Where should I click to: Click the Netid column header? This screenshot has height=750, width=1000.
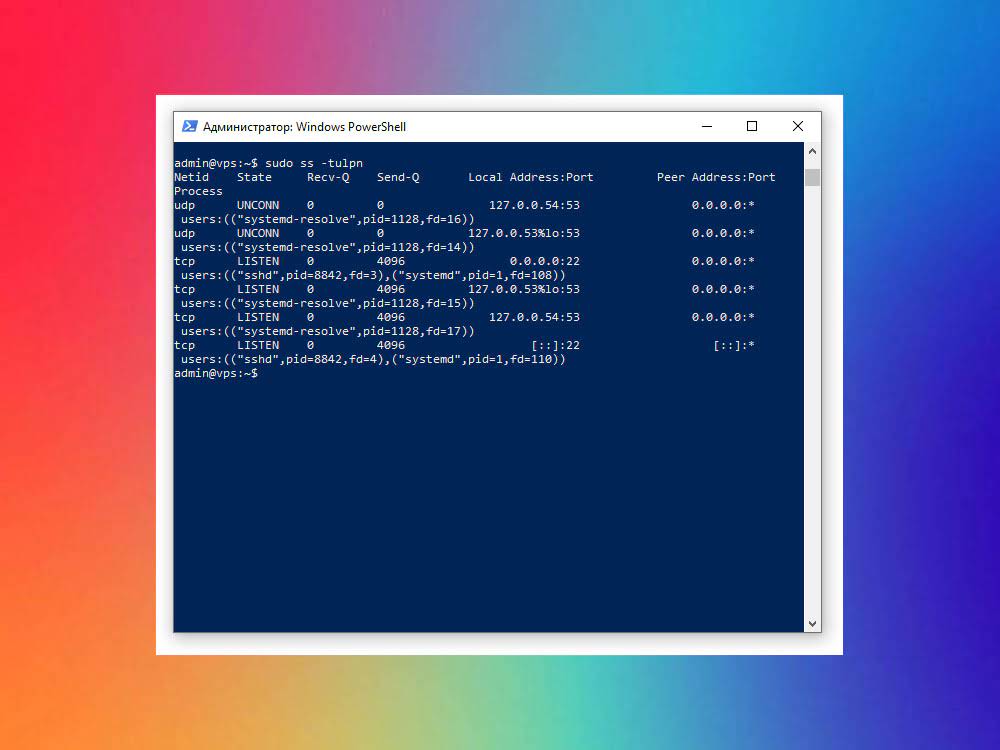pyautogui.click(x=191, y=177)
